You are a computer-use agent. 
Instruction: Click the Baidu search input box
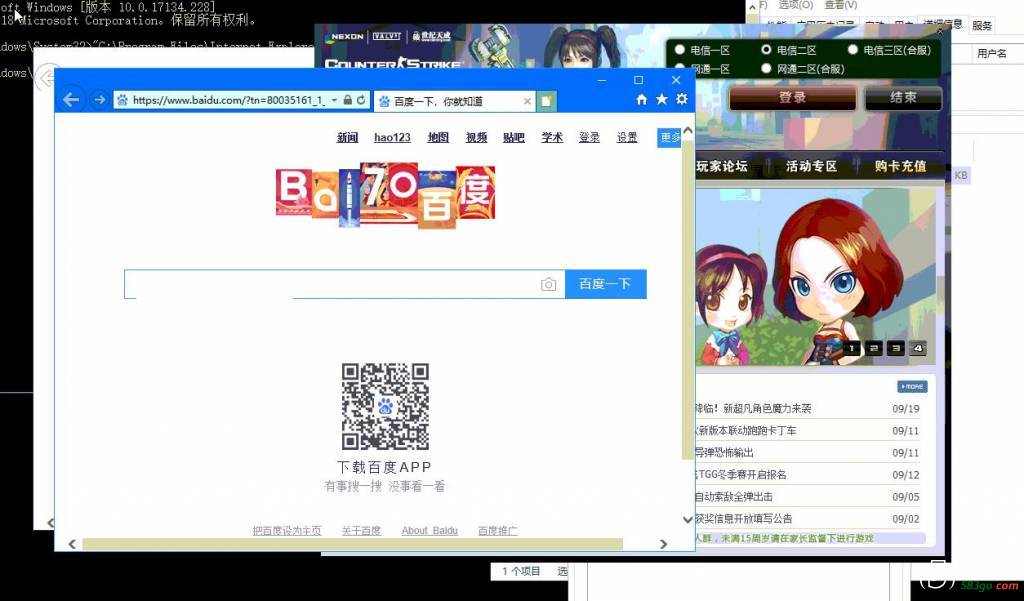344,284
